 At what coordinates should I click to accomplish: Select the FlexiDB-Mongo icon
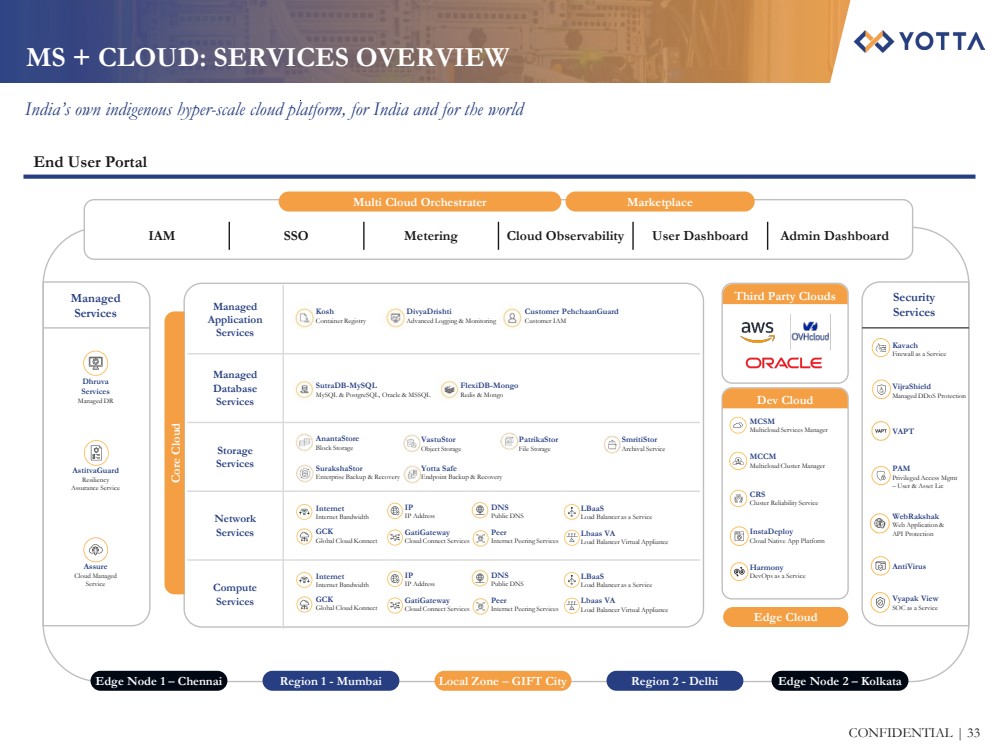point(449,390)
